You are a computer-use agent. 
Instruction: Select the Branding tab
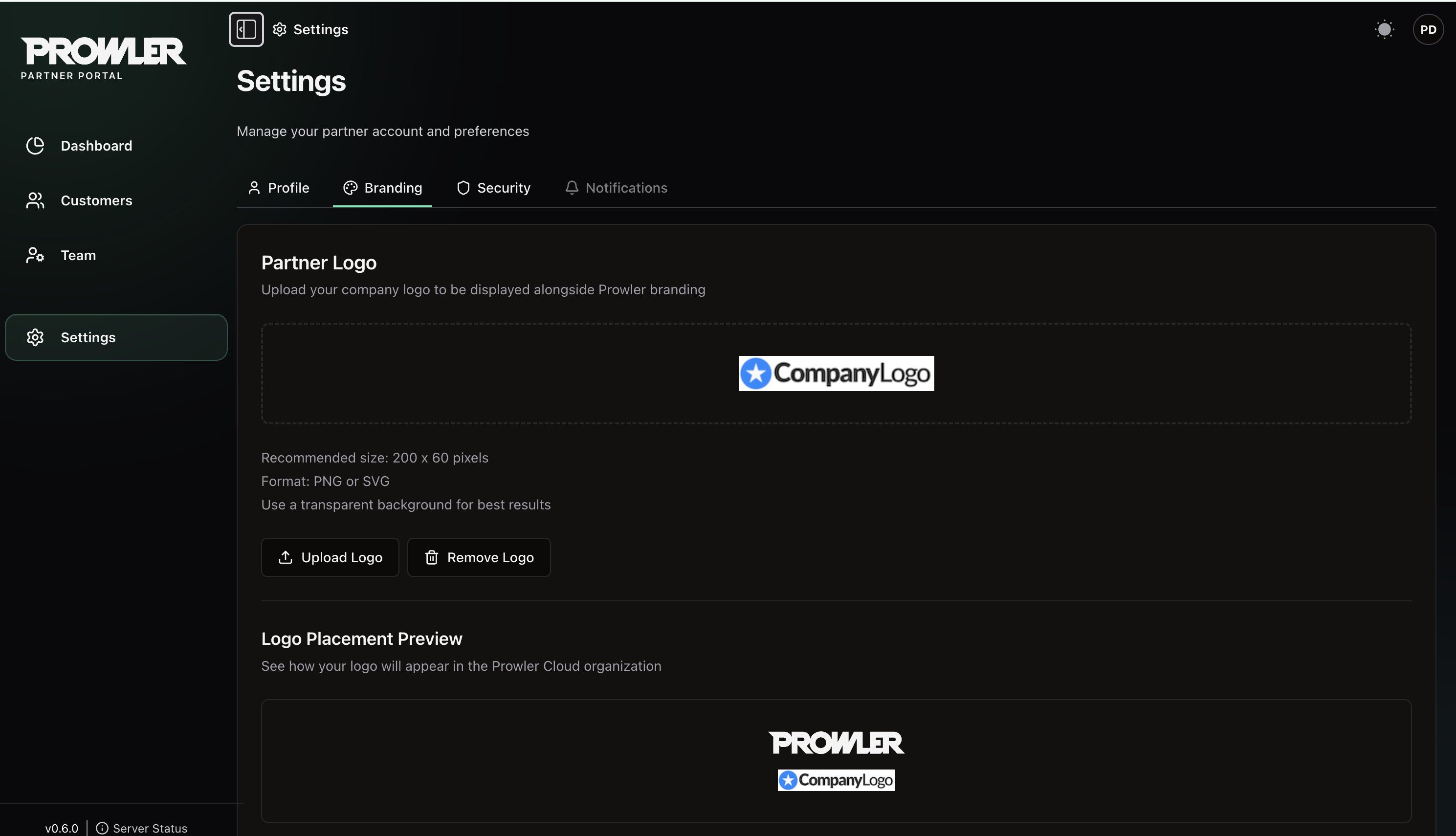382,188
